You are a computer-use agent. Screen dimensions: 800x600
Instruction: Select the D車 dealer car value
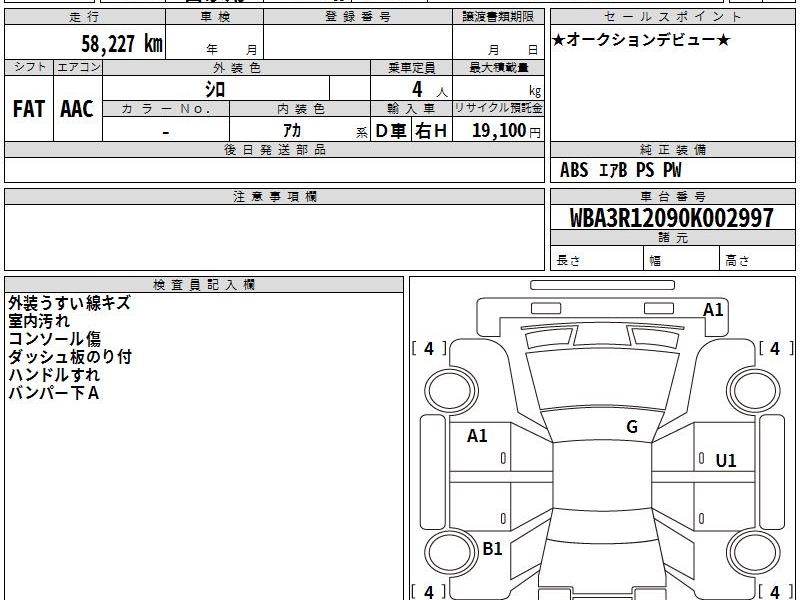(391, 131)
